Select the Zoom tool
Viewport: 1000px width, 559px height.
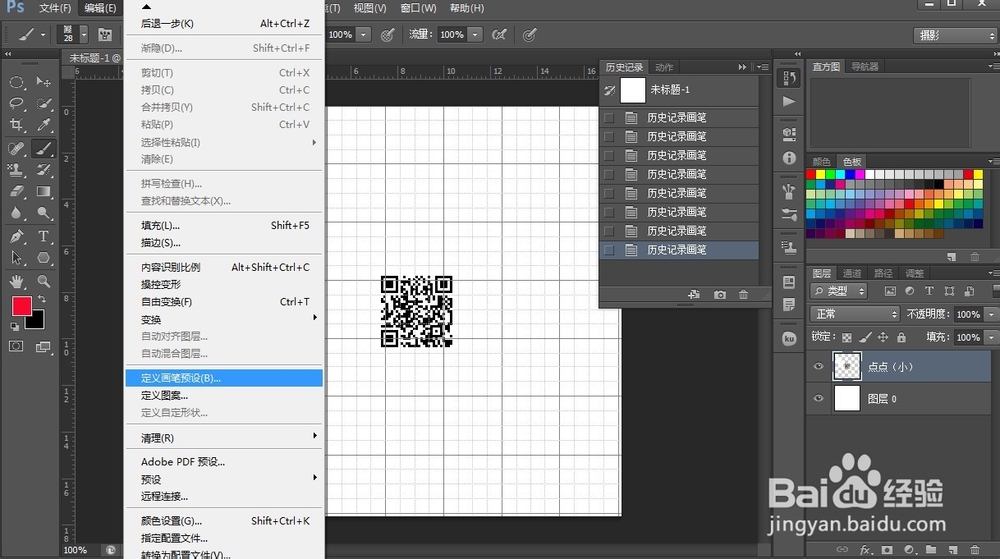click(43, 281)
